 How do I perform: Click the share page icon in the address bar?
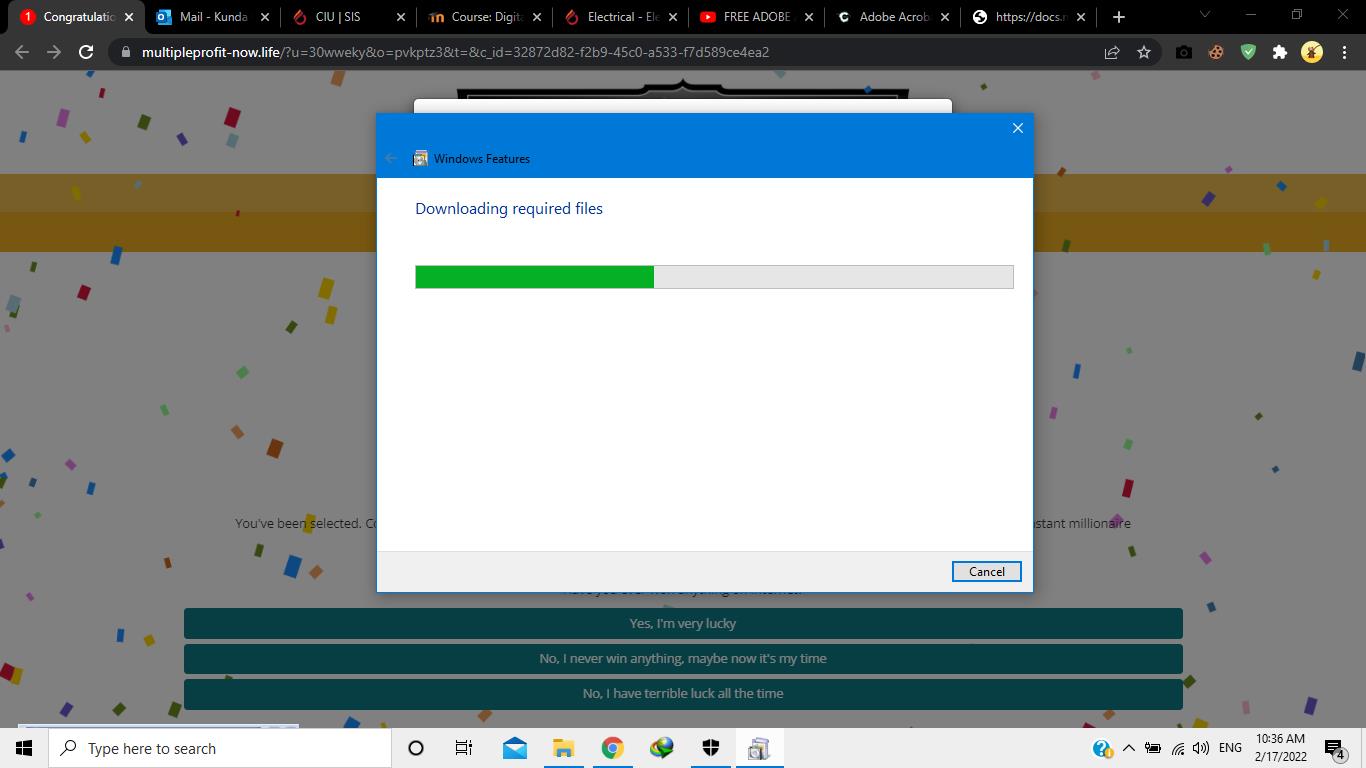(1112, 52)
